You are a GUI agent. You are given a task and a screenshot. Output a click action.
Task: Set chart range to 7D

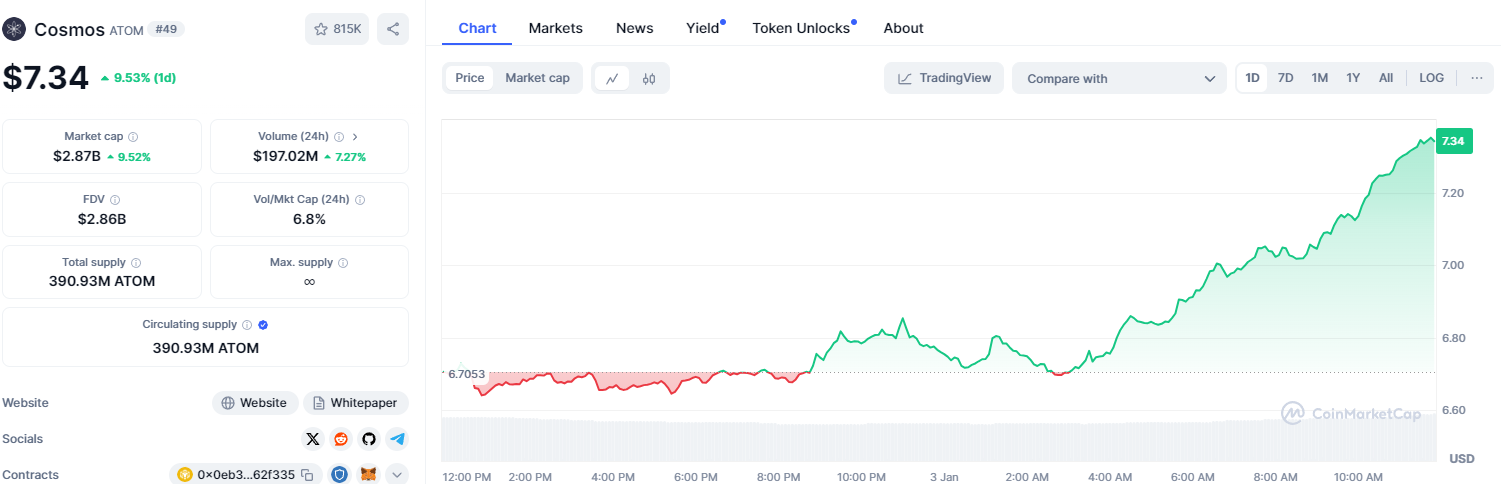pyautogui.click(x=1286, y=78)
